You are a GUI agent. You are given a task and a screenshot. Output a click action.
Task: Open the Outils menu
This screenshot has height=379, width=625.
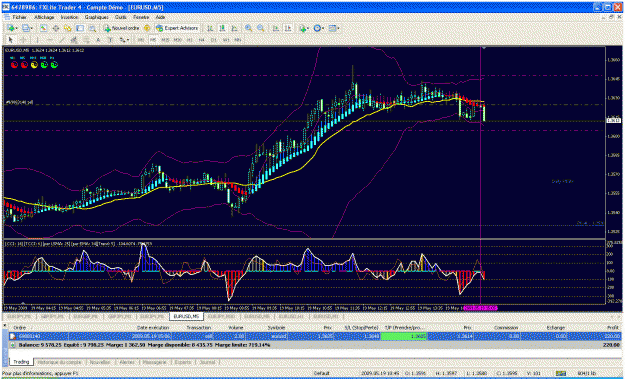tap(121, 18)
